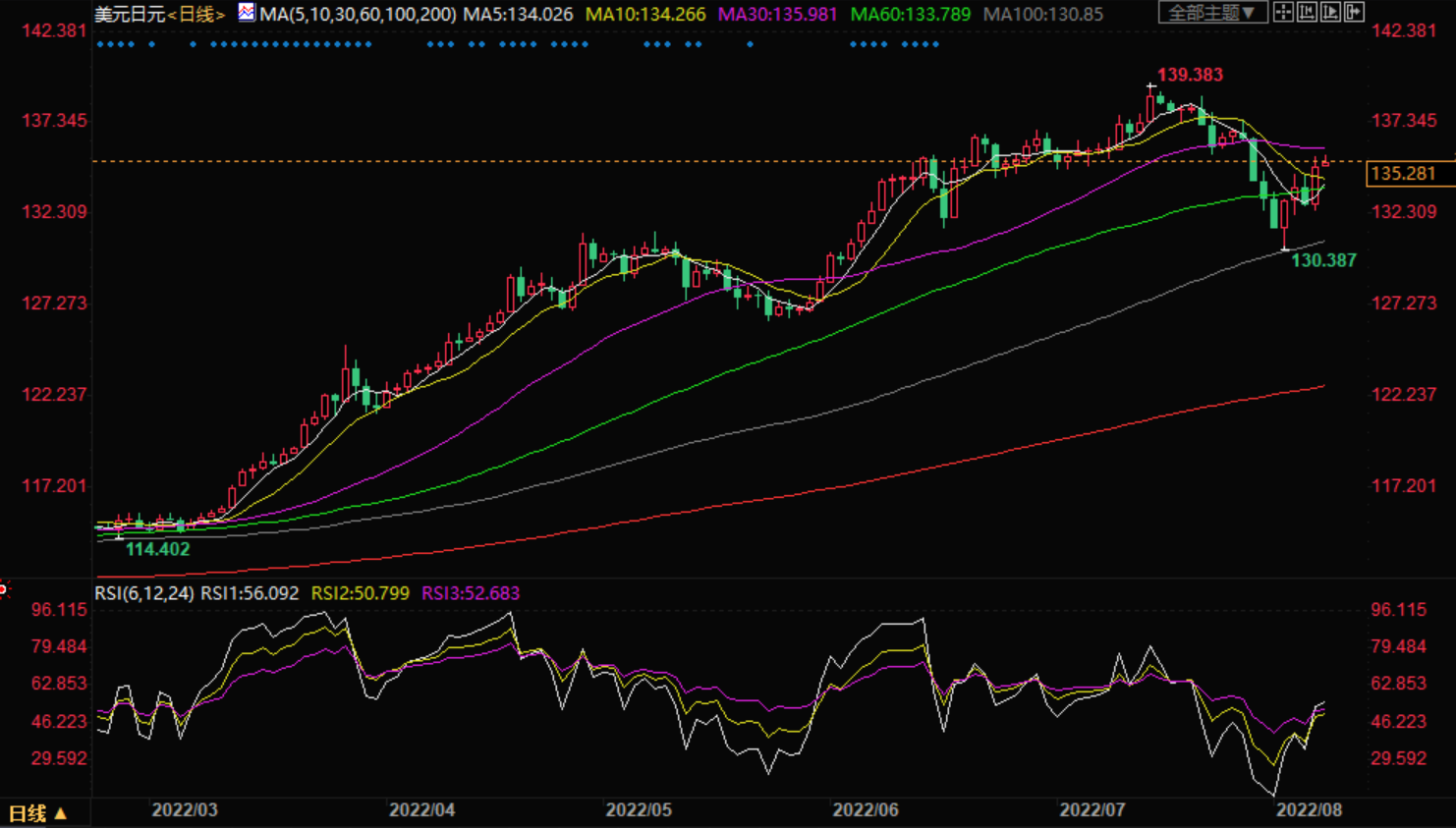
Task: Select the MA30:135.981 magenta legend
Action: [777, 15]
